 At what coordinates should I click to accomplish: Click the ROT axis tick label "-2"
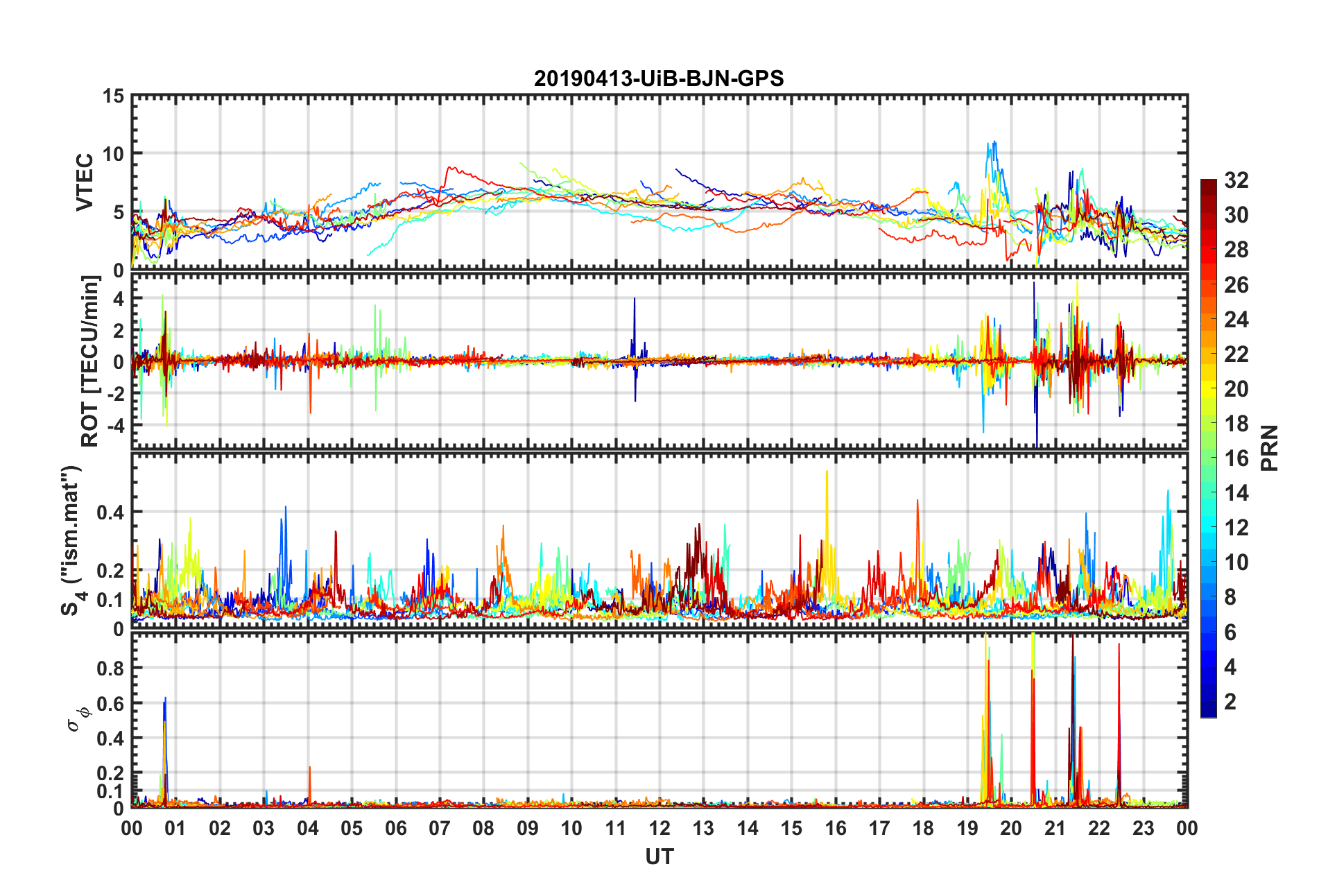point(115,393)
